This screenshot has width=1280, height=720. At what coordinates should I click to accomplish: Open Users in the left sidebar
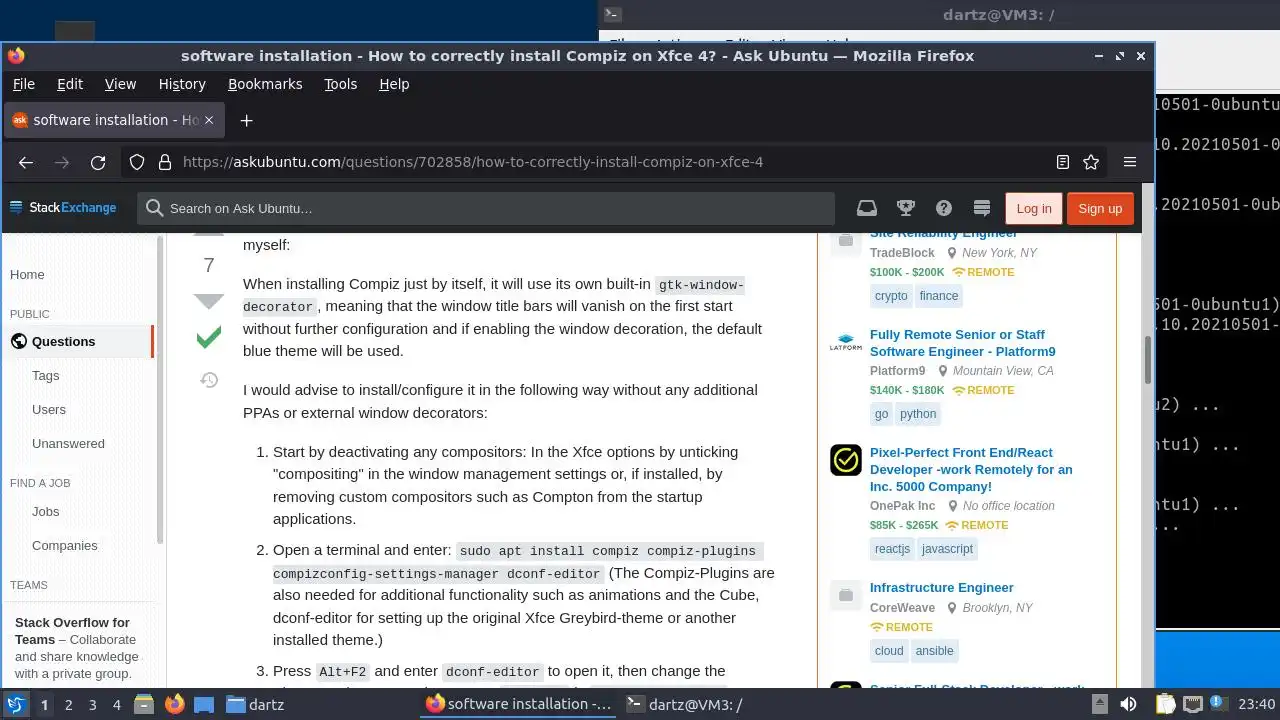(x=49, y=409)
